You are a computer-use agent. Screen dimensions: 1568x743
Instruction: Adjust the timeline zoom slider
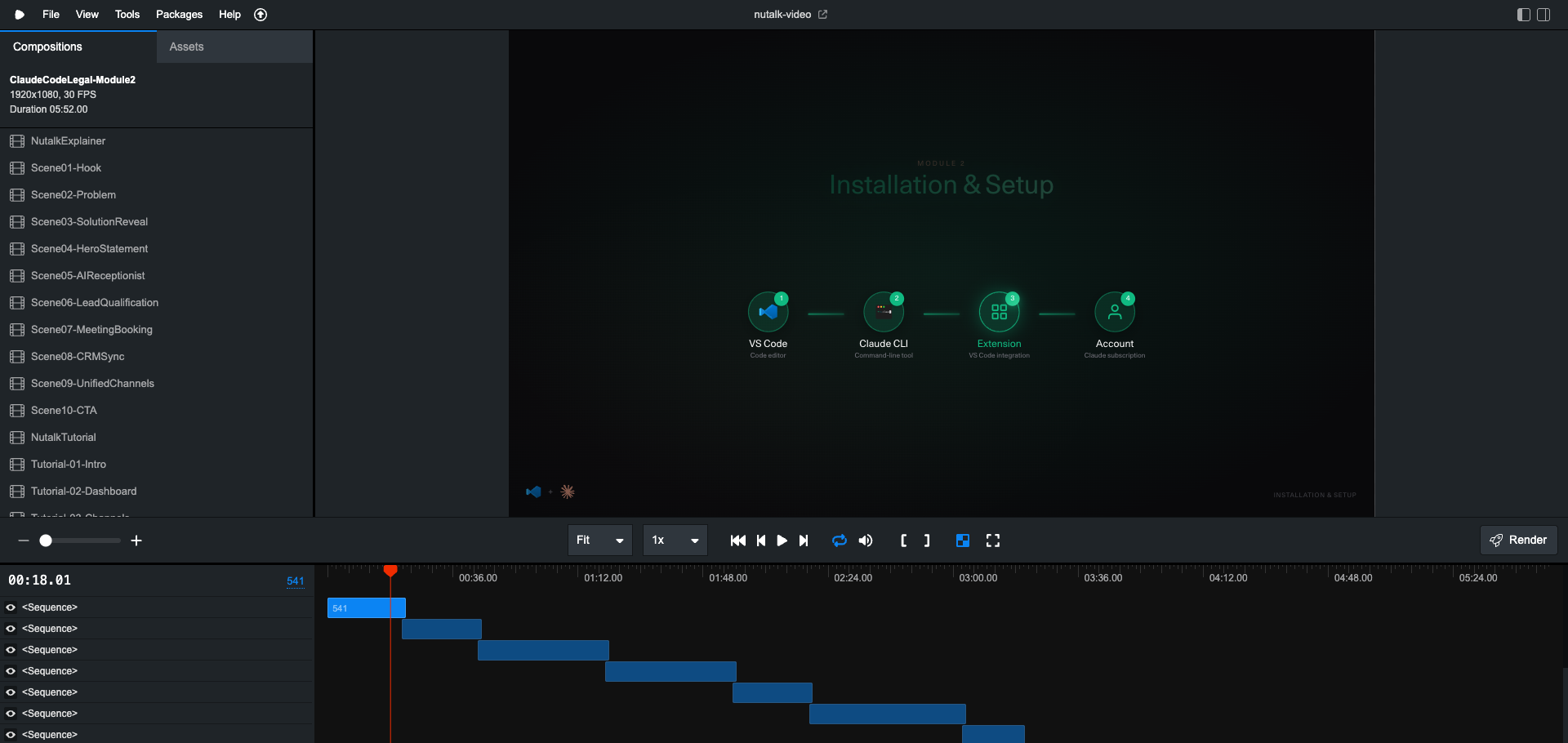click(x=47, y=541)
